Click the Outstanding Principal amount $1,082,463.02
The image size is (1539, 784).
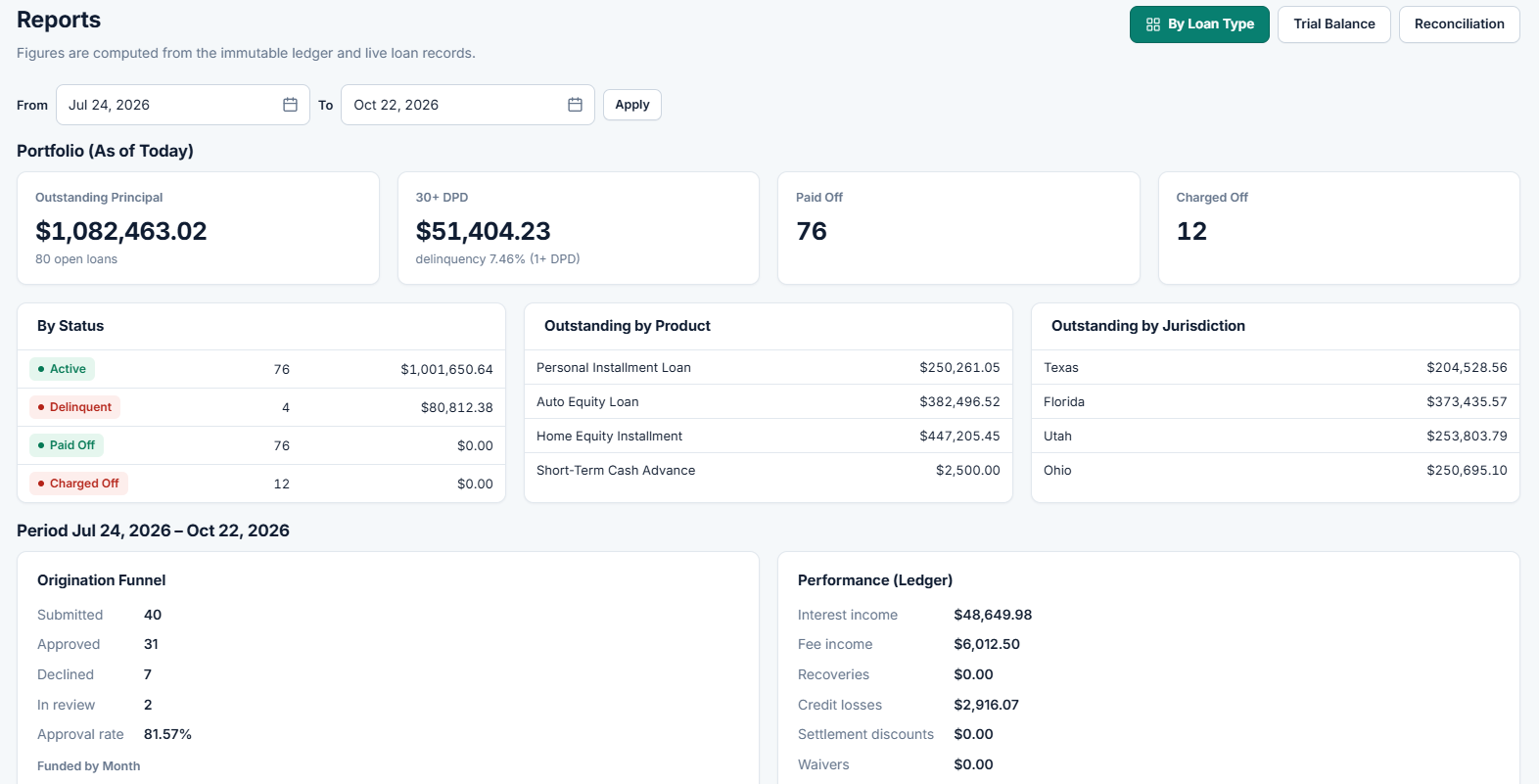(121, 231)
